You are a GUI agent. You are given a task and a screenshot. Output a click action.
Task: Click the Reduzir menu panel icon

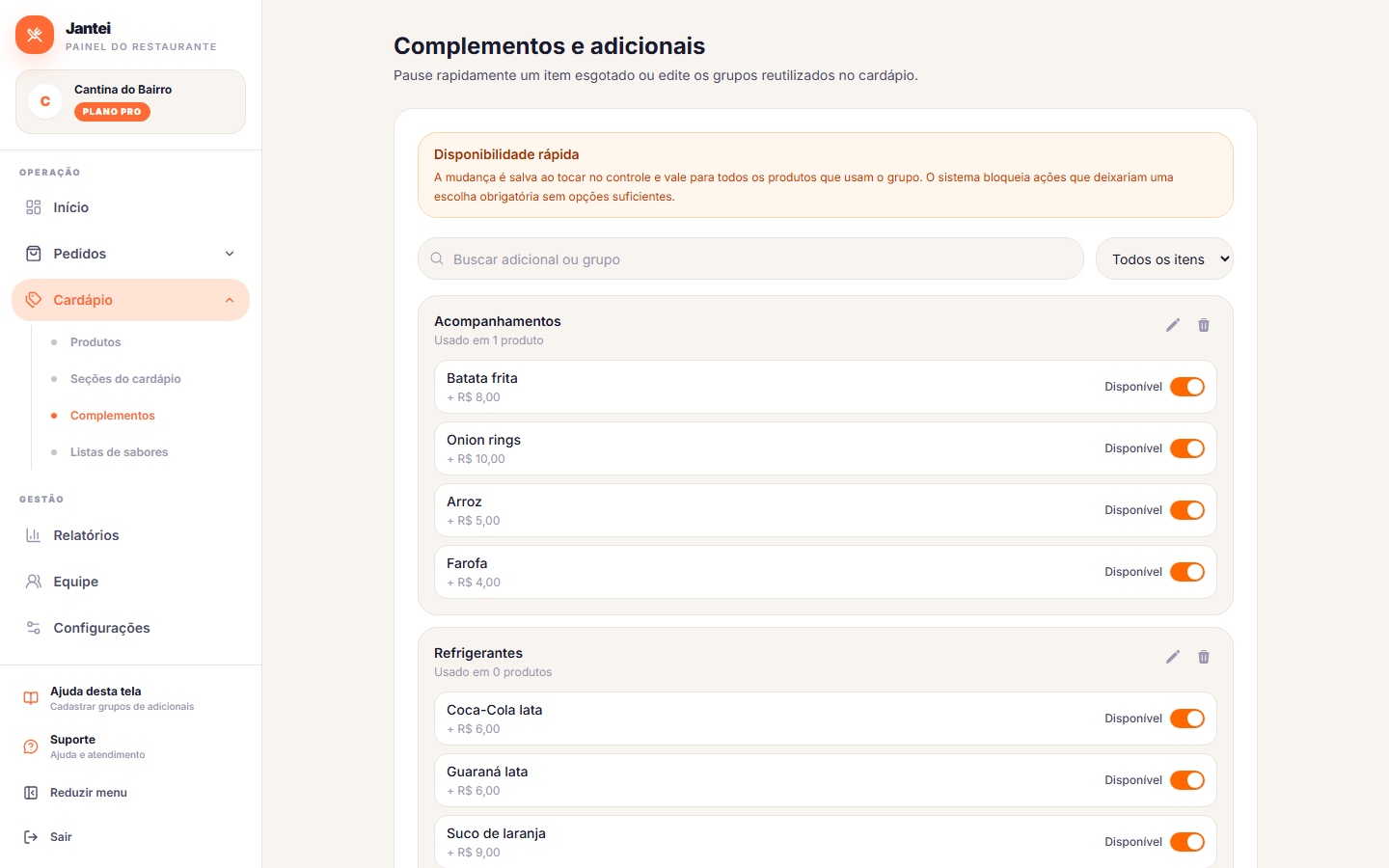tap(31, 793)
